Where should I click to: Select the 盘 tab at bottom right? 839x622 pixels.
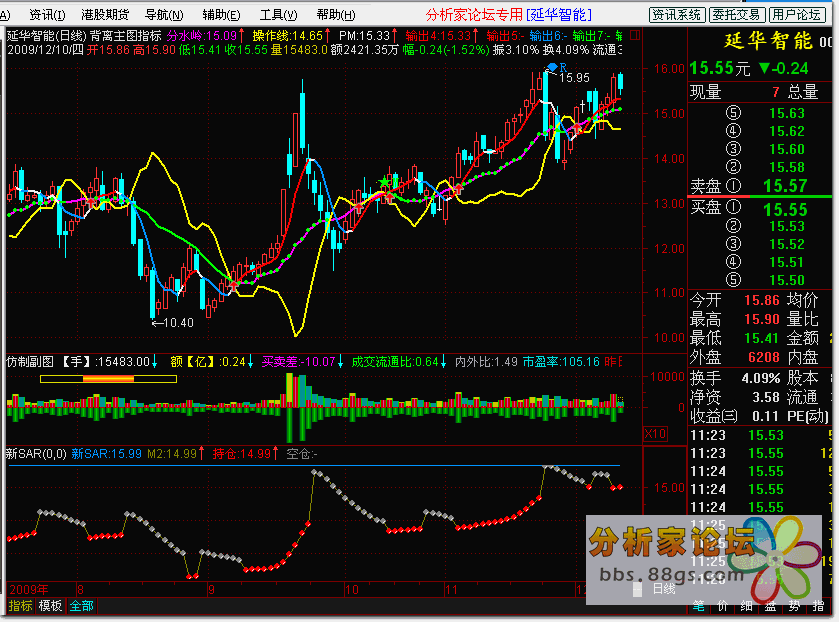[x=771, y=606]
